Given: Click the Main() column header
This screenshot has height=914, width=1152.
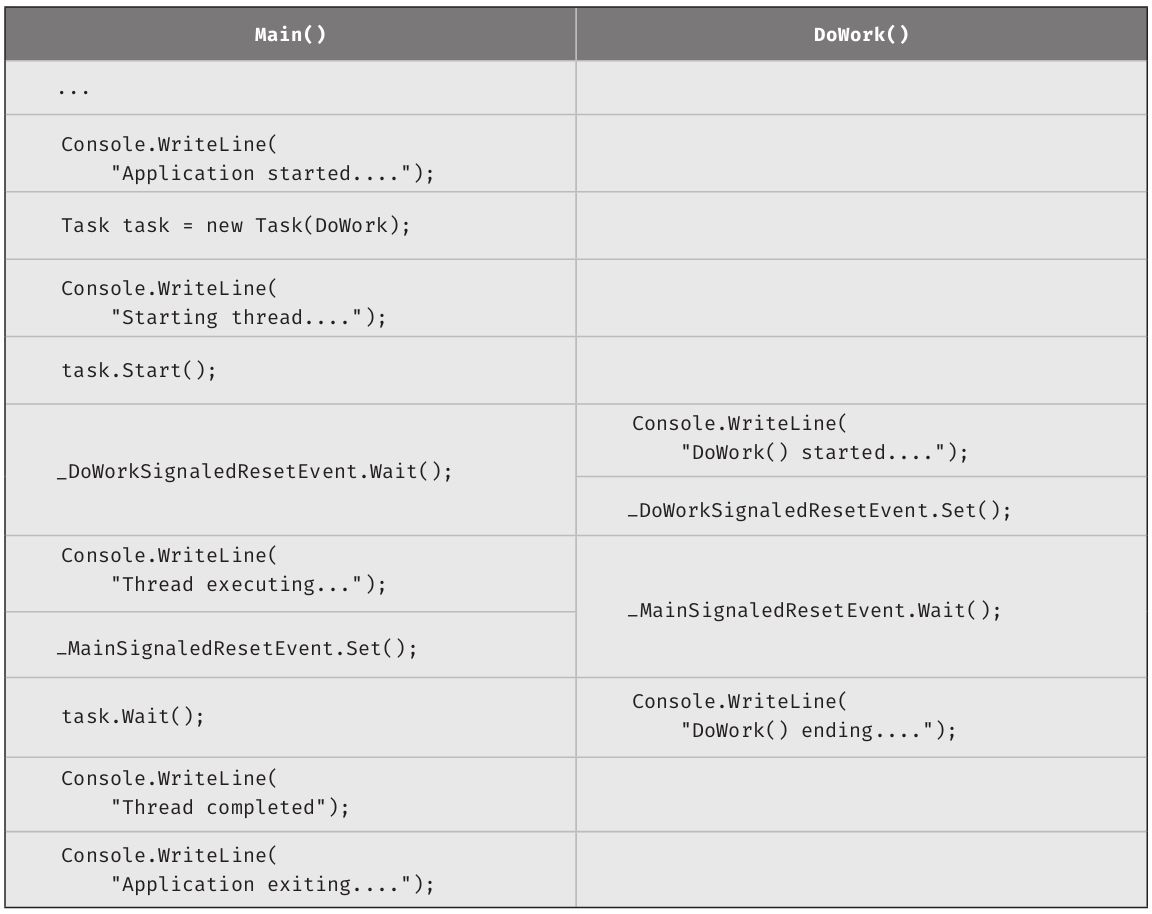Looking at the screenshot, I should pyautogui.click(x=290, y=35).
